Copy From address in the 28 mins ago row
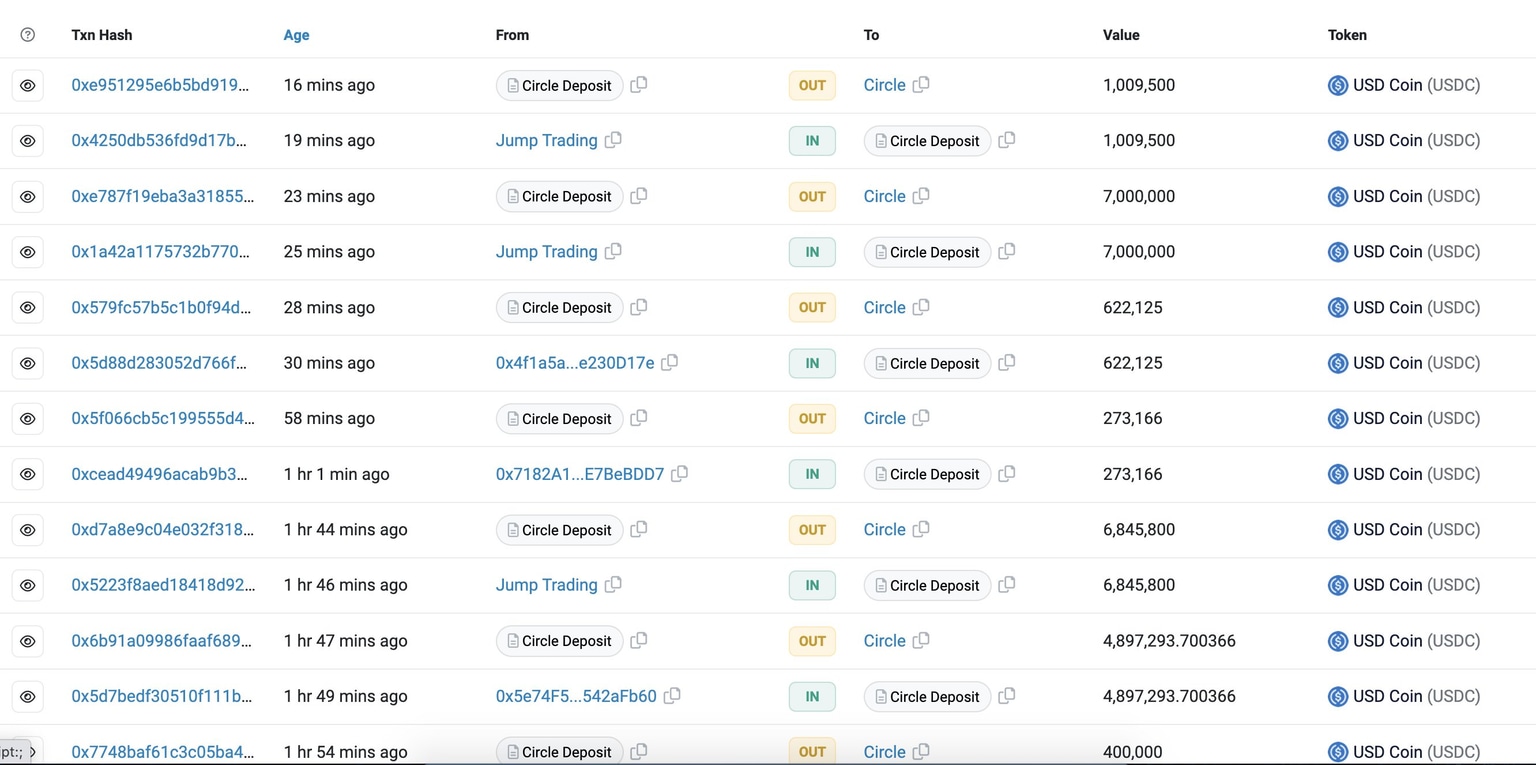 click(x=639, y=307)
